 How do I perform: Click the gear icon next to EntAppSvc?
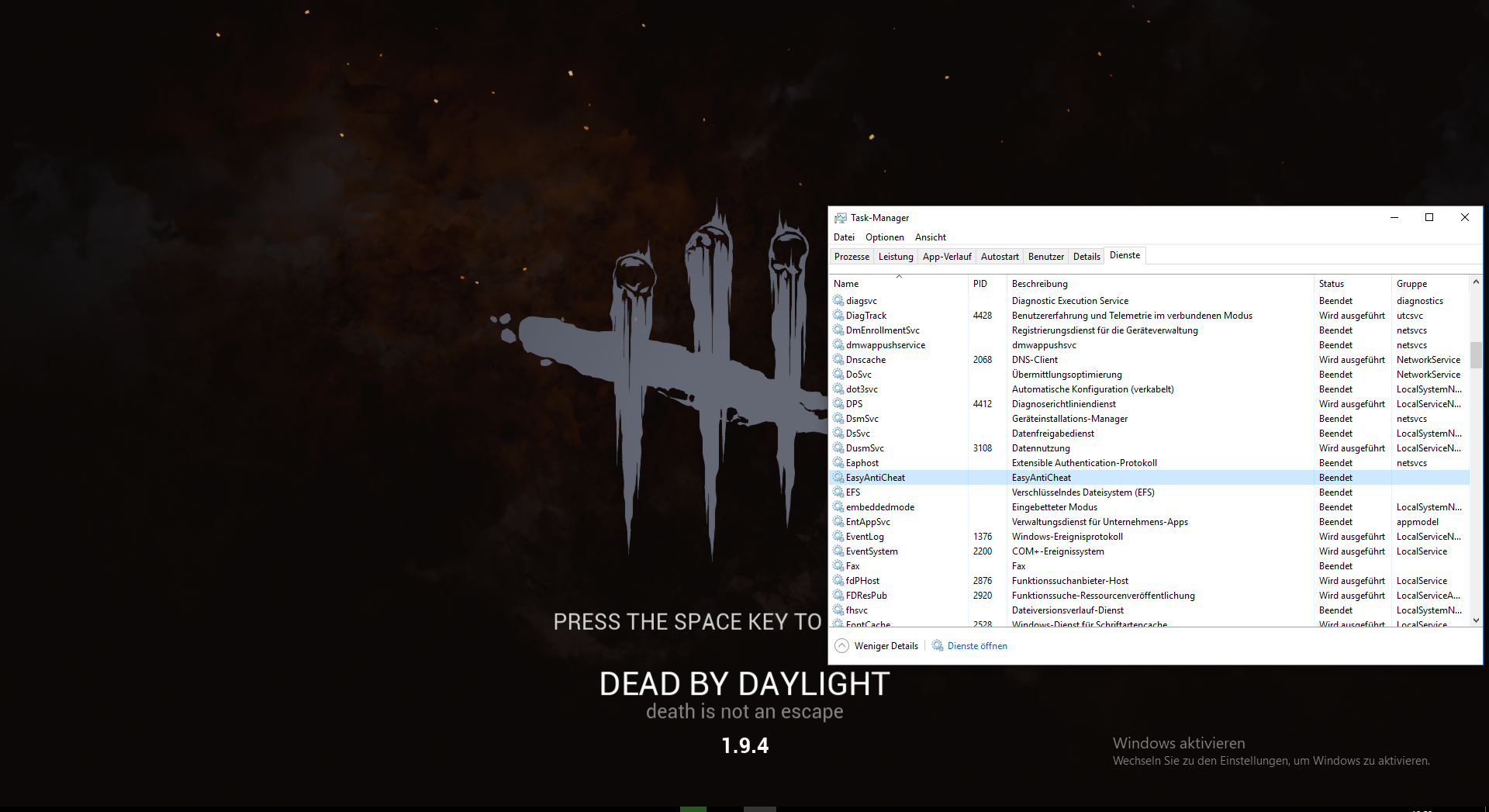pos(838,521)
